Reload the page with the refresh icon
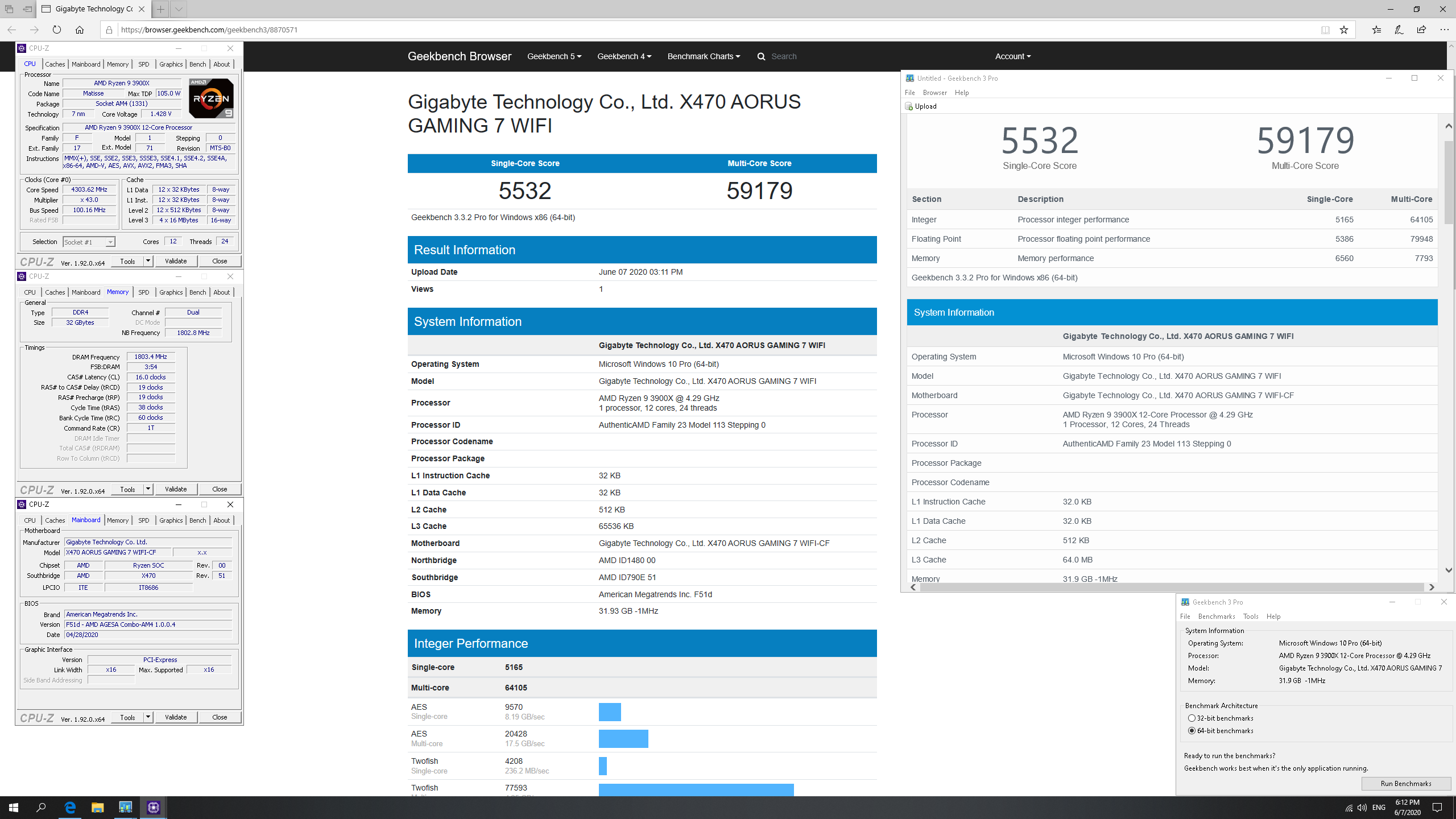The width and height of the screenshot is (1456, 819). click(x=56, y=30)
